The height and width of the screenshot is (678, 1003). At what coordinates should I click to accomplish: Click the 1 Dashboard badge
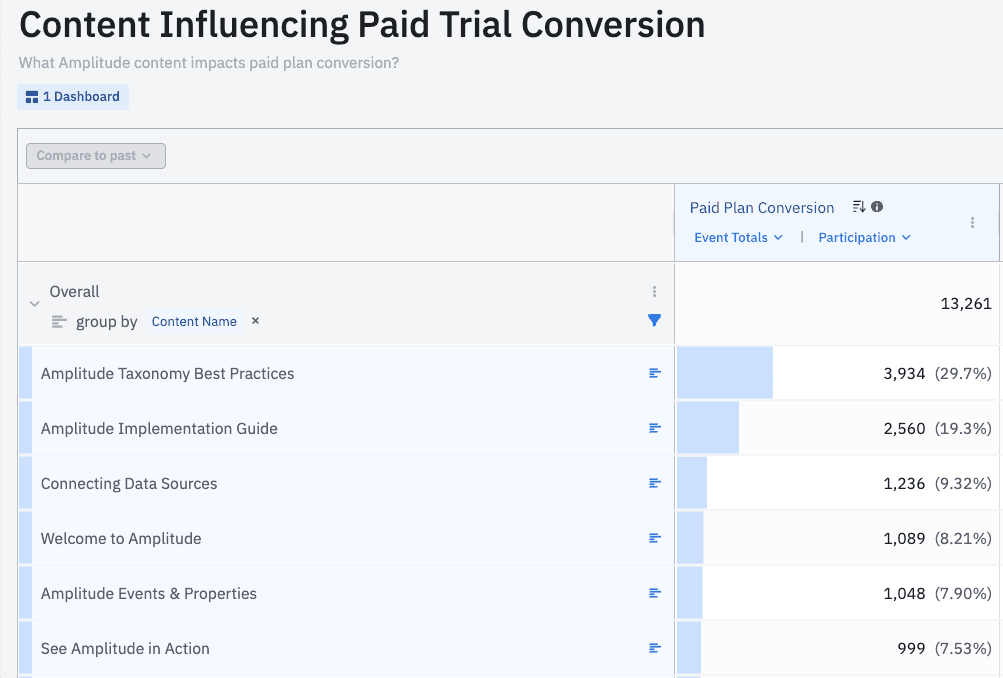tap(73, 97)
